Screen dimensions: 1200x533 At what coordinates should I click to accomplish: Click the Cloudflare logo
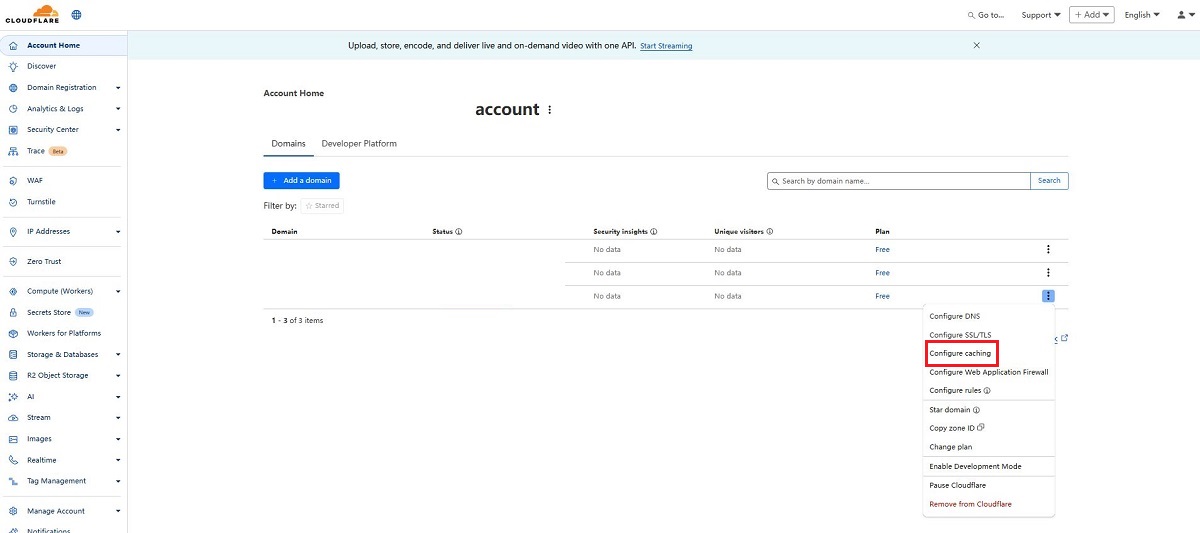[x=33, y=14]
